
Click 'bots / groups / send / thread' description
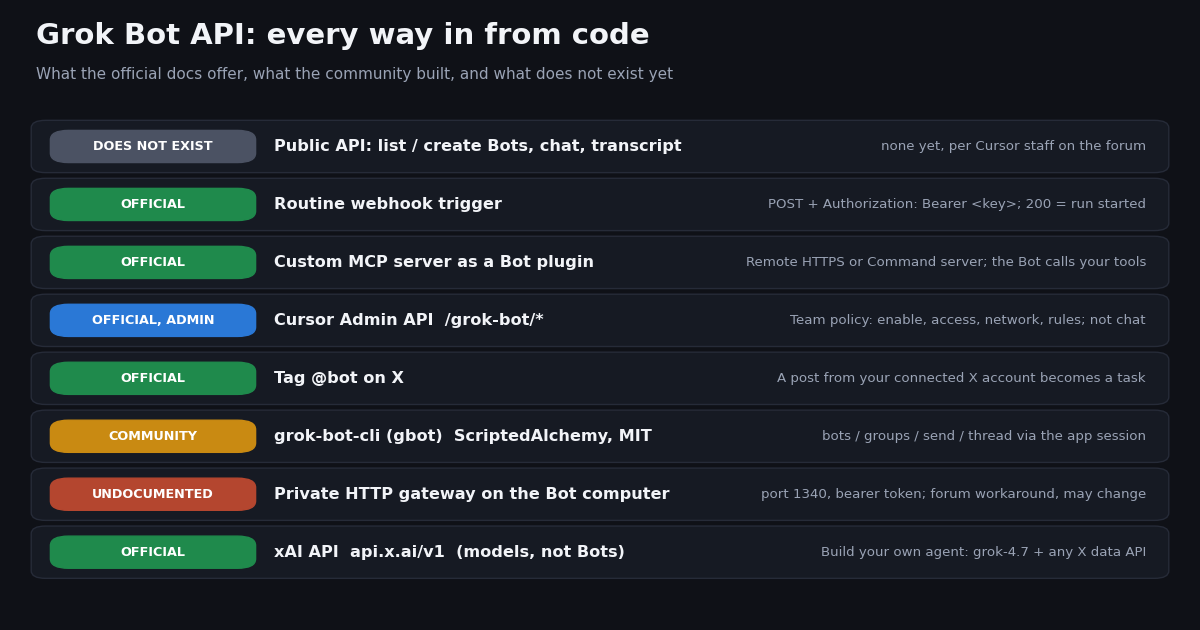click(984, 436)
